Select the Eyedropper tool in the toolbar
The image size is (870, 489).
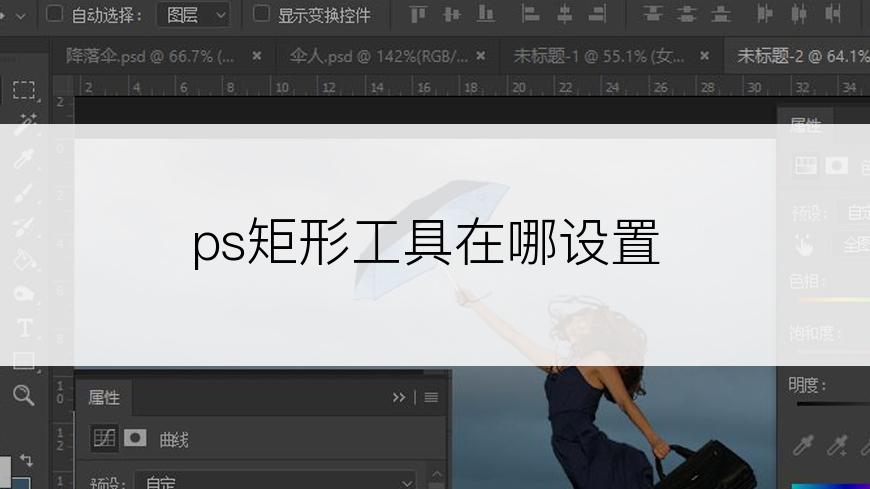tap(24, 158)
